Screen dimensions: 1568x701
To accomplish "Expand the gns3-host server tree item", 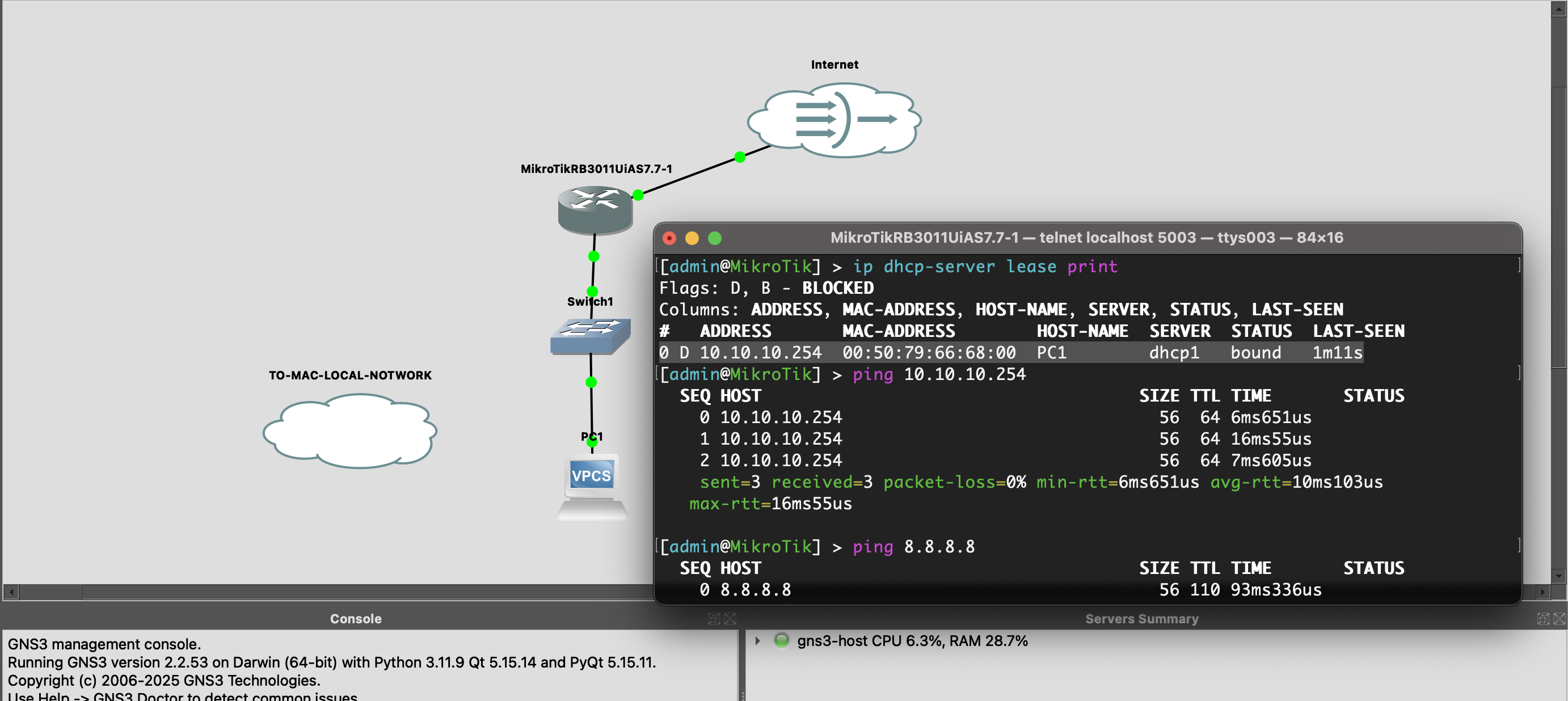I will click(758, 641).
